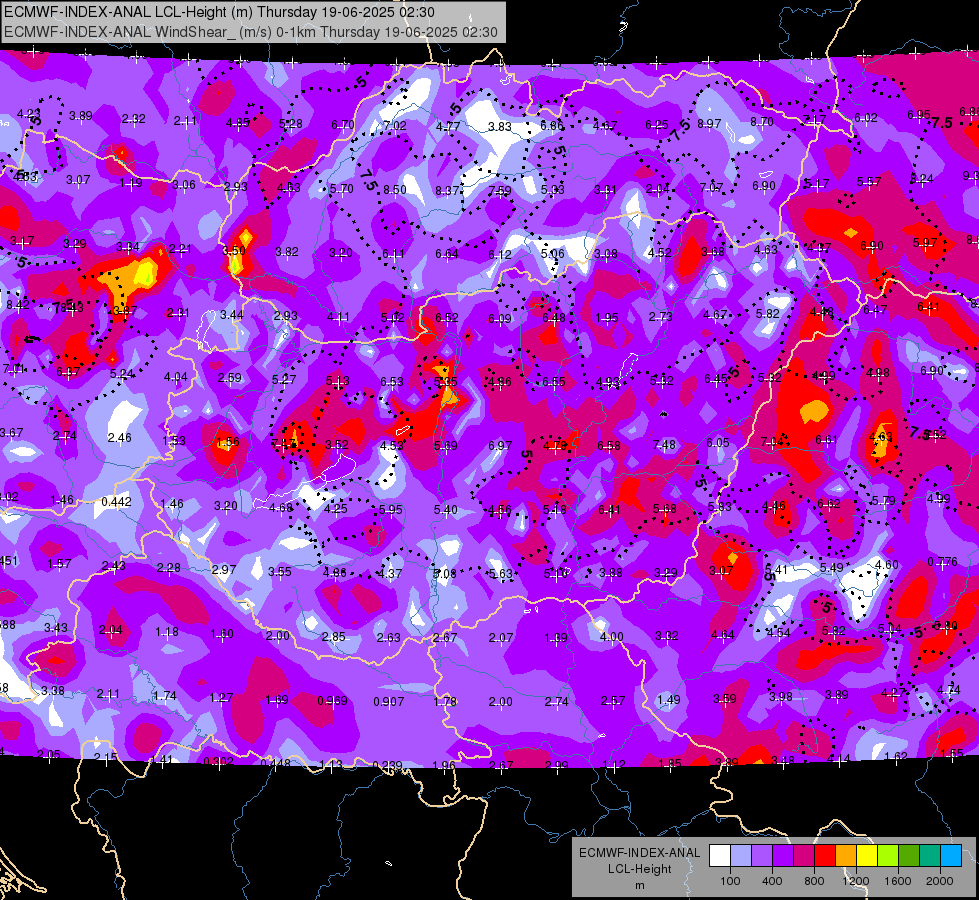Click the white swatch in the LCL-Height legend
The width and height of the screenshot is (979, 900).
tap(720, 855)
